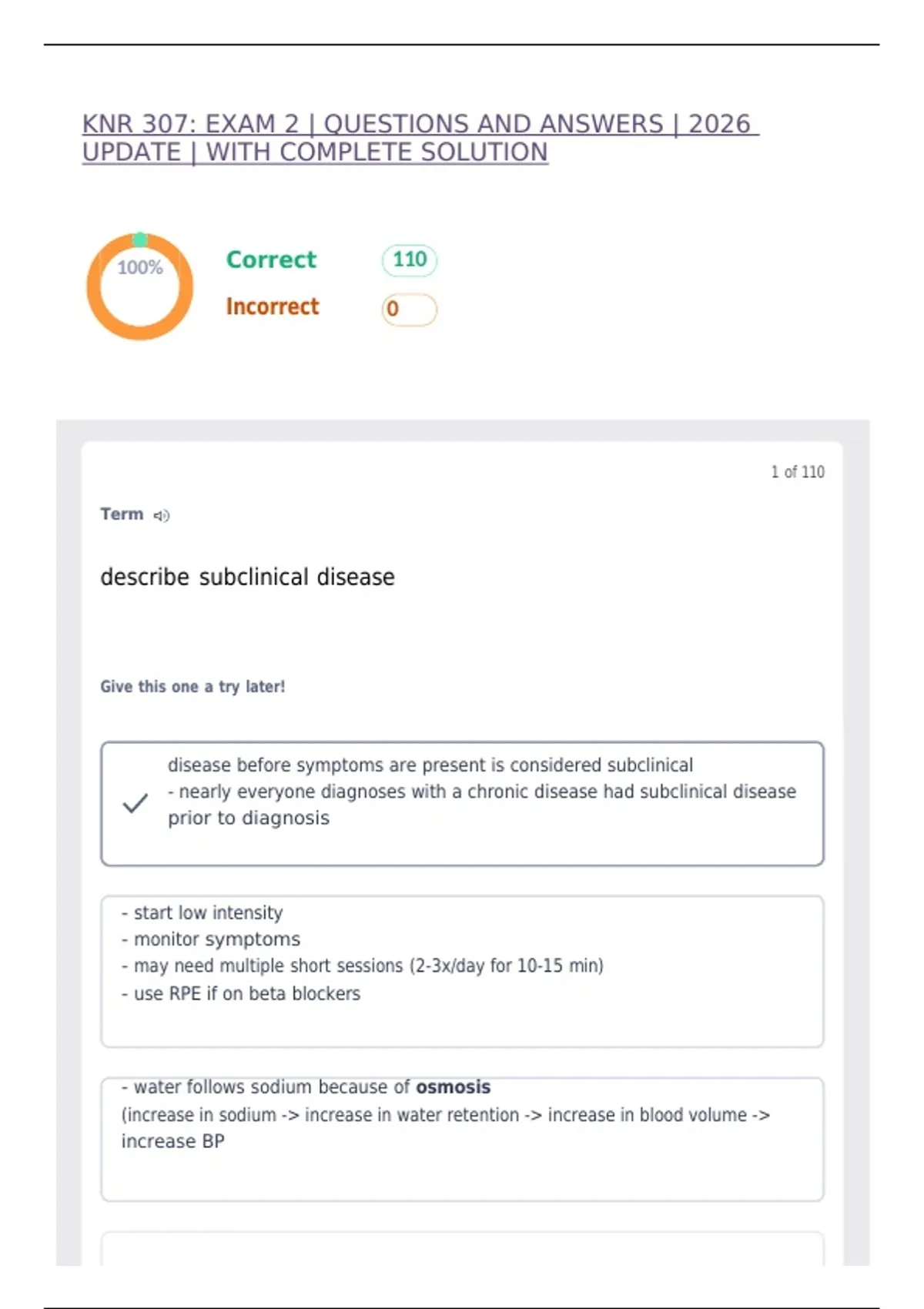The image size is (924, 1309).
Task: Open the KNR 307 Exam 2 title link
Action: tap(420, 138)
